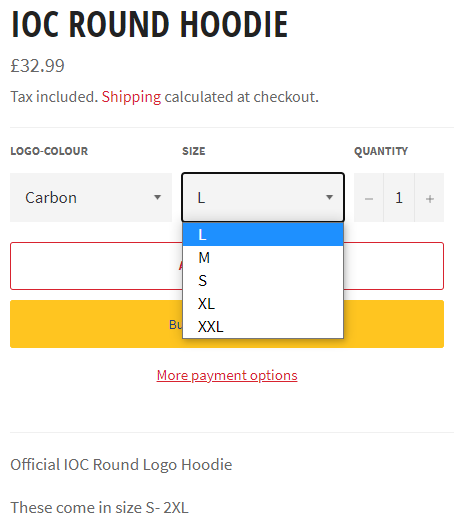
Task: Click the £32.99 price text
Action: click(37, 66)
